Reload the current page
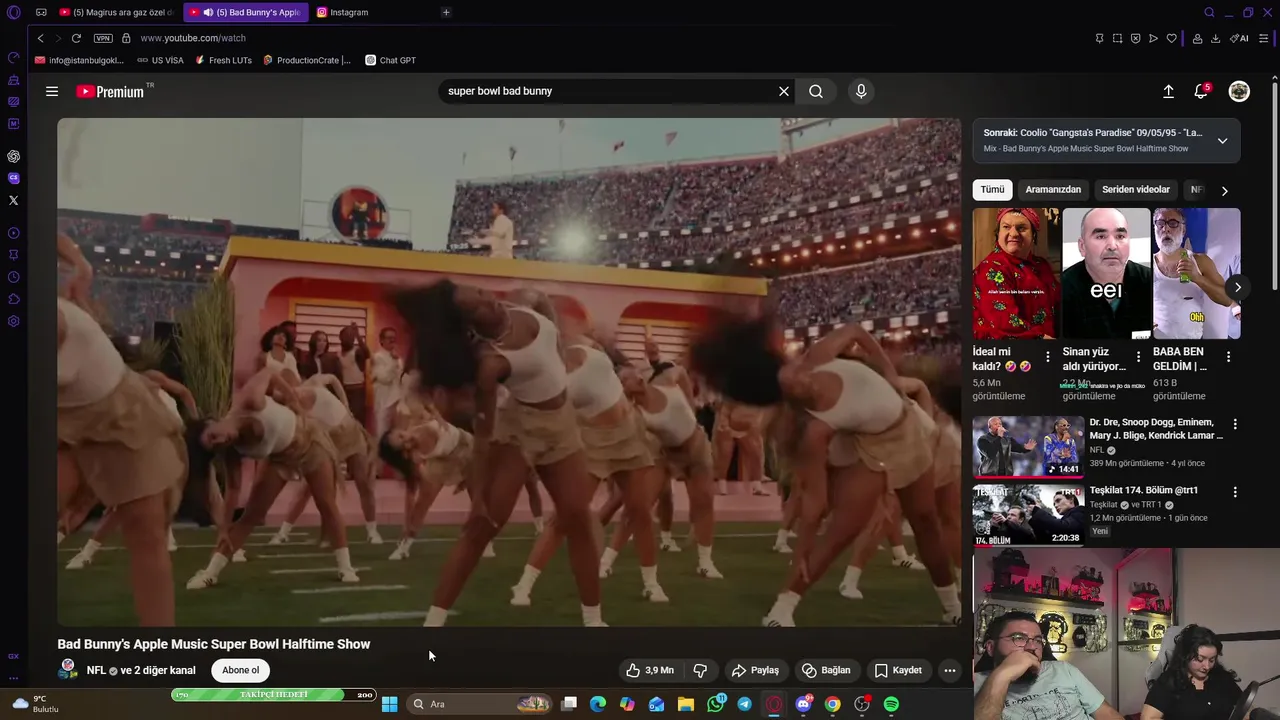 click(76, 38)
